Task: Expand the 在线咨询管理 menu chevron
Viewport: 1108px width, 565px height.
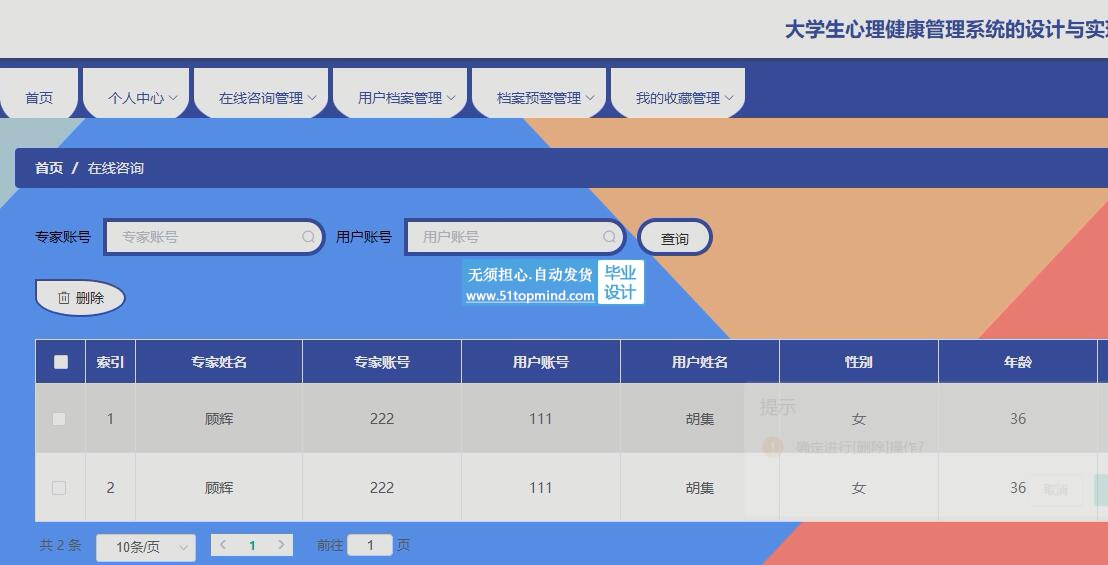Action: (x=312, y=98)
